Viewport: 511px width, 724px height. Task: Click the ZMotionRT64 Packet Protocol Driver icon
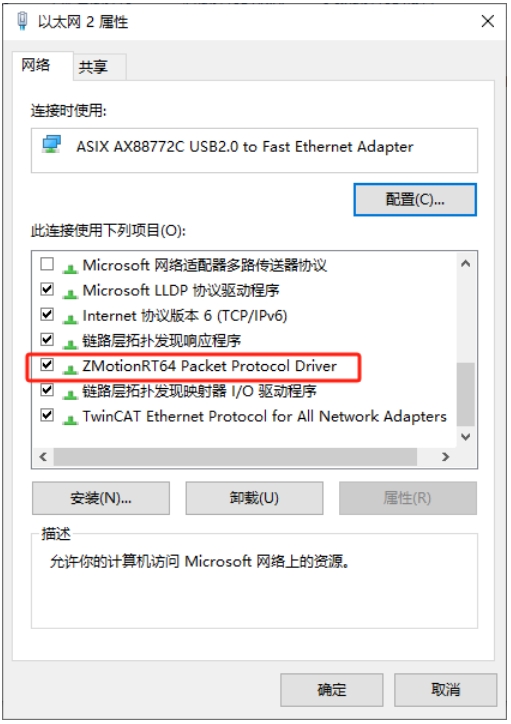click(x=70, y=368)
